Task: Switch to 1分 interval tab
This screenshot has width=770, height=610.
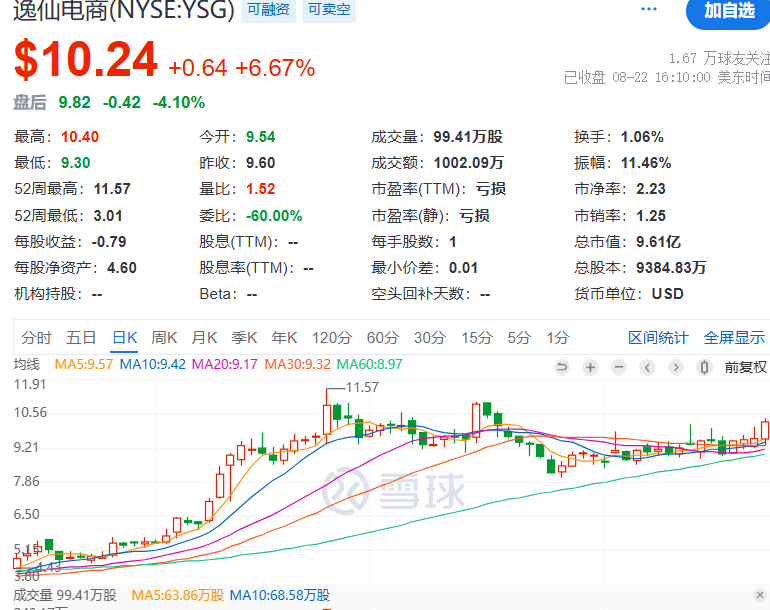Action: pyautogui.click(x=558, y=338)
